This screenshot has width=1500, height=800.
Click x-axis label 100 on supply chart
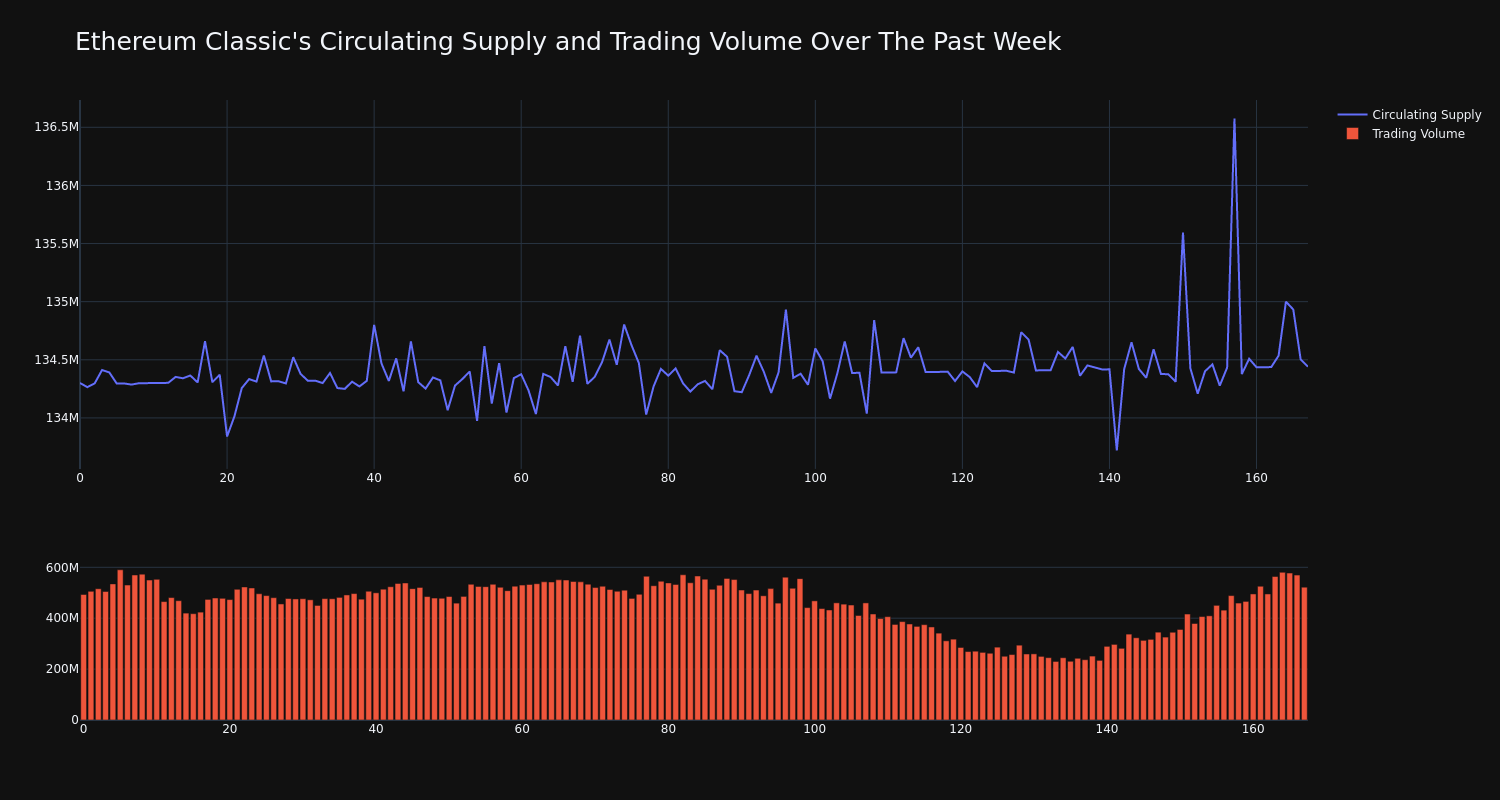click(x=815, y=478)
